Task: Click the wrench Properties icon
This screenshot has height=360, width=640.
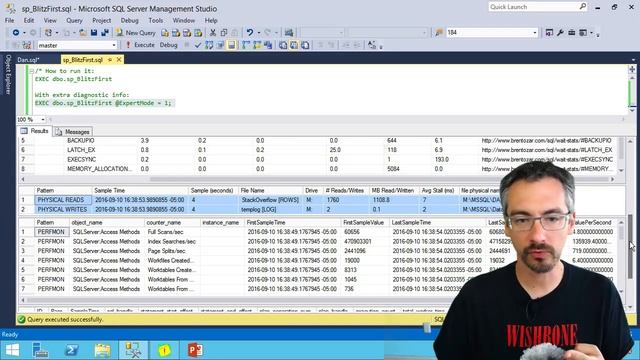Action: 560,33
